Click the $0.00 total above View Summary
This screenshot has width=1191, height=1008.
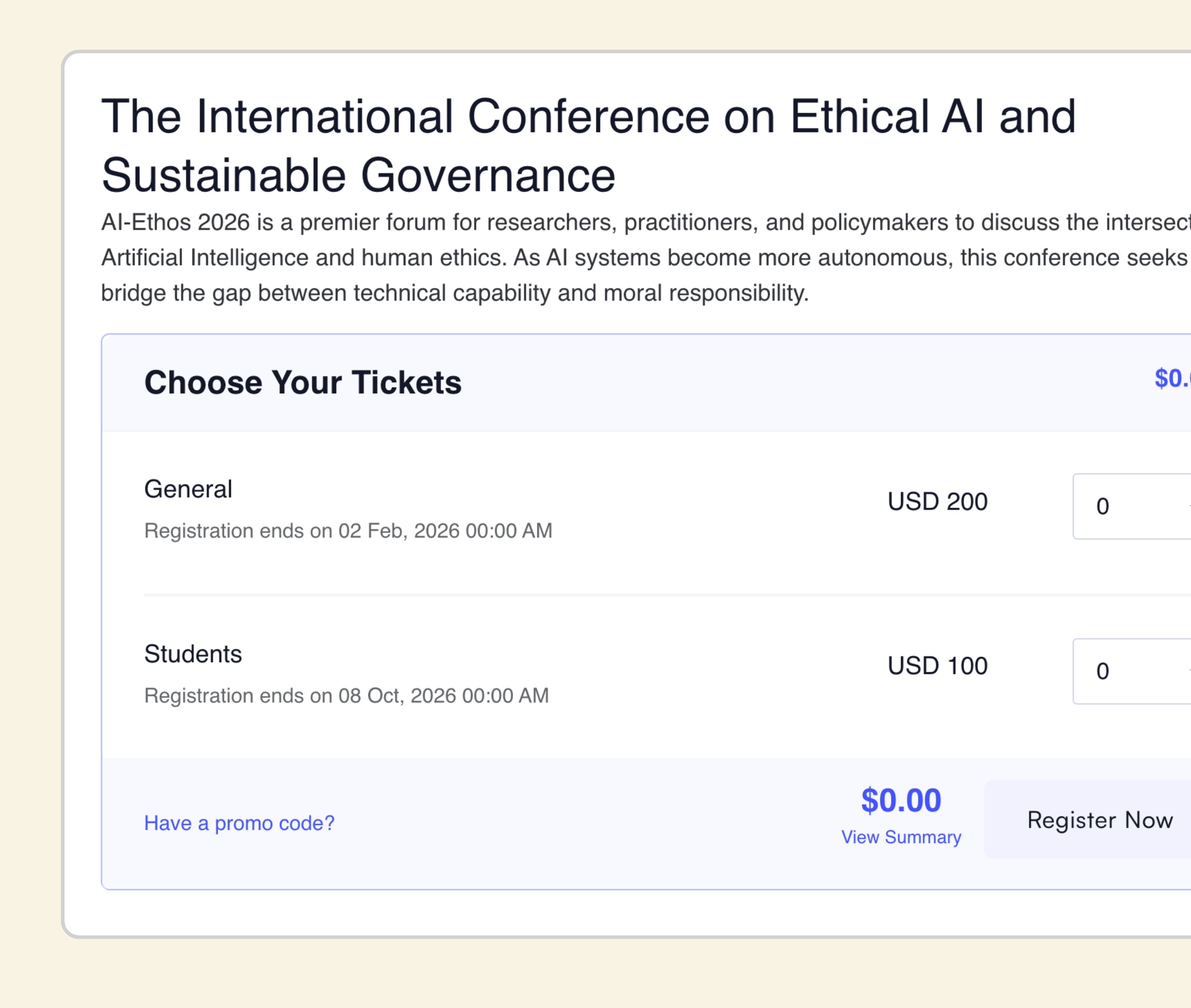[901, 800]
